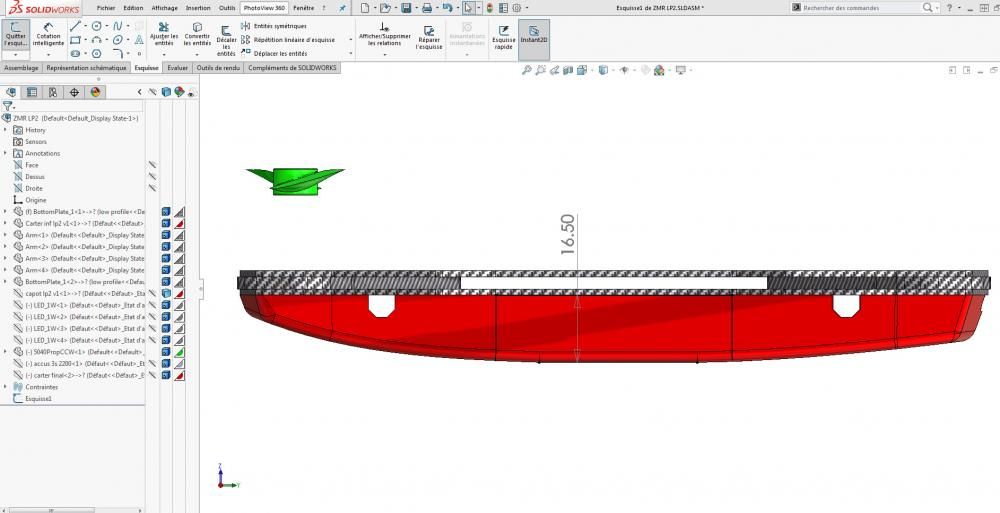Image resolution: width=1000 pixels, height=513 pixels.
Task: Click Répétition linéaire d'esquisse
Action: tap(288, 40)
